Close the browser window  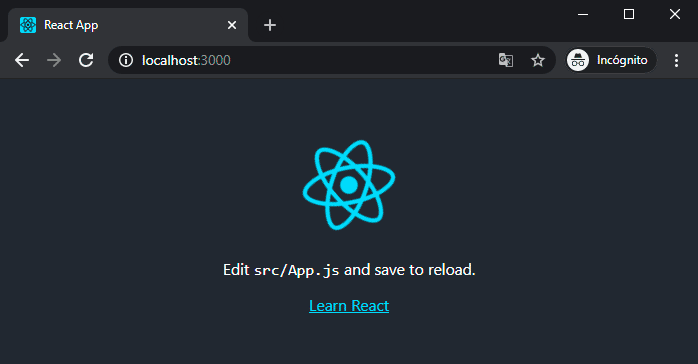(x=675, y=14)
